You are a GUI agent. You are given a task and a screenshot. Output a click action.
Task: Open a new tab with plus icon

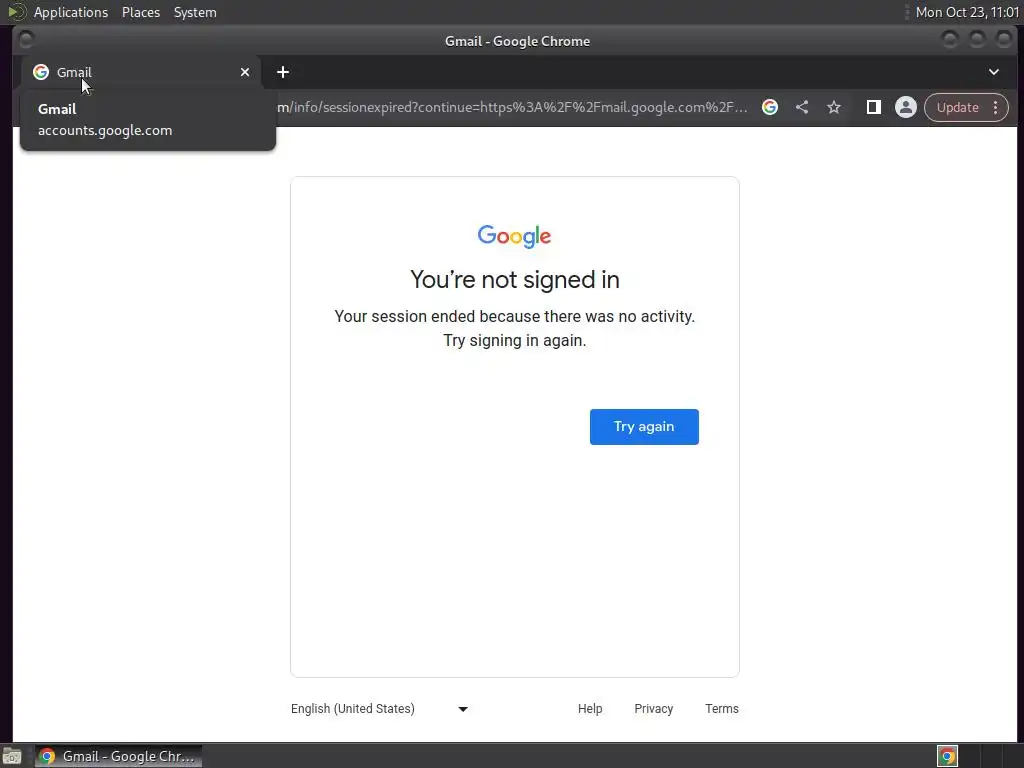coord(283,72)
